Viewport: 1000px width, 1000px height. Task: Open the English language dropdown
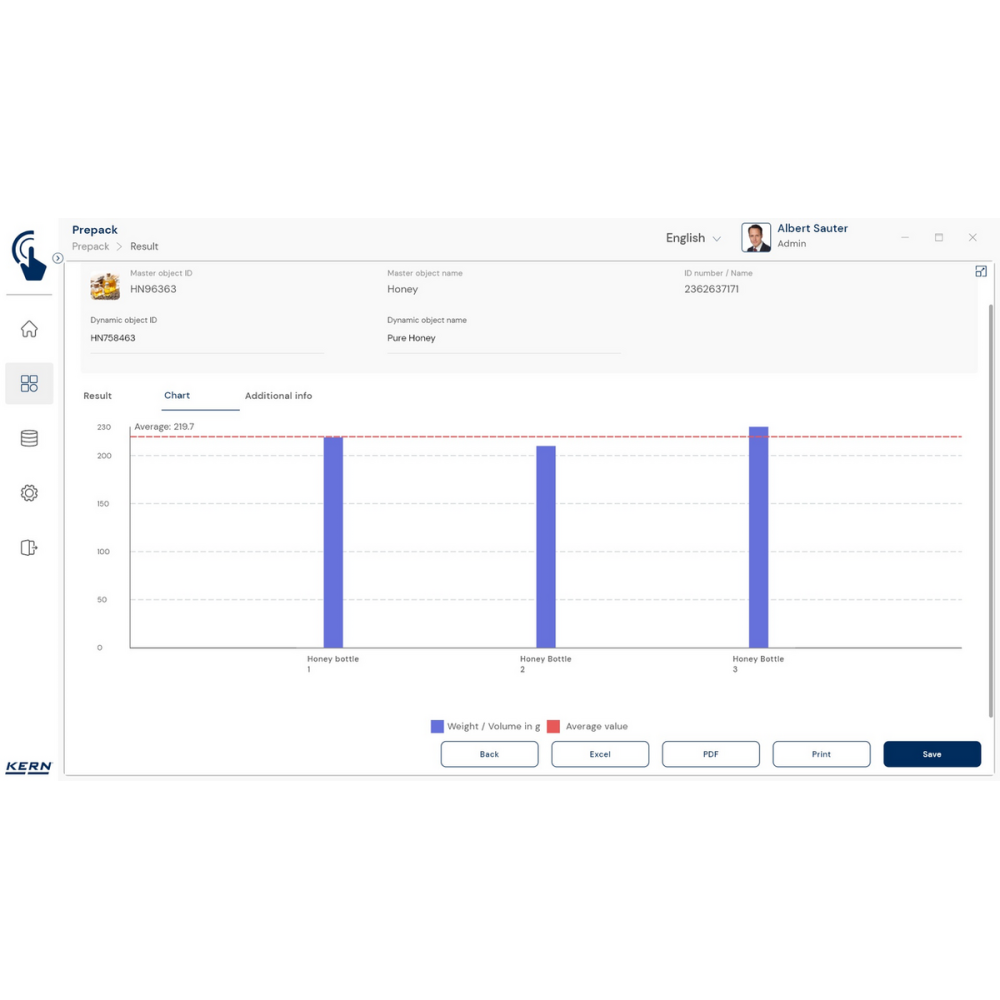click(693, 238)
